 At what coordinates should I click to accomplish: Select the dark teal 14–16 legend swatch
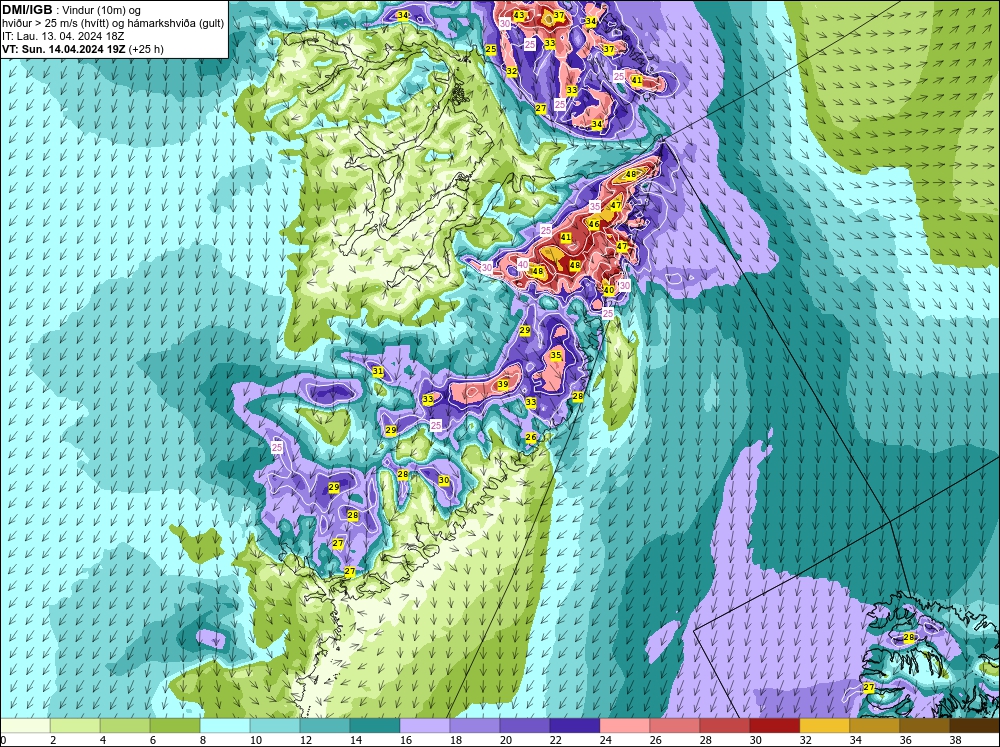point(375,726)
